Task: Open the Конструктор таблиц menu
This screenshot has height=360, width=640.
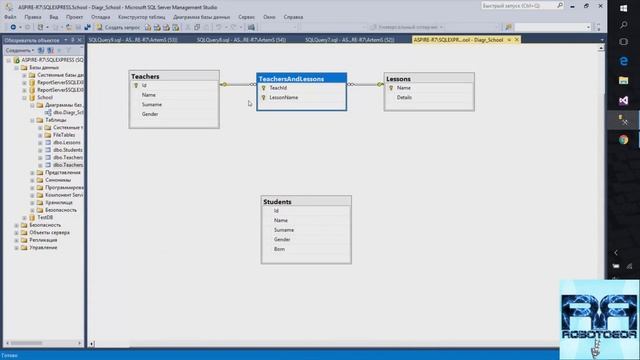Action: coord(142,17)
